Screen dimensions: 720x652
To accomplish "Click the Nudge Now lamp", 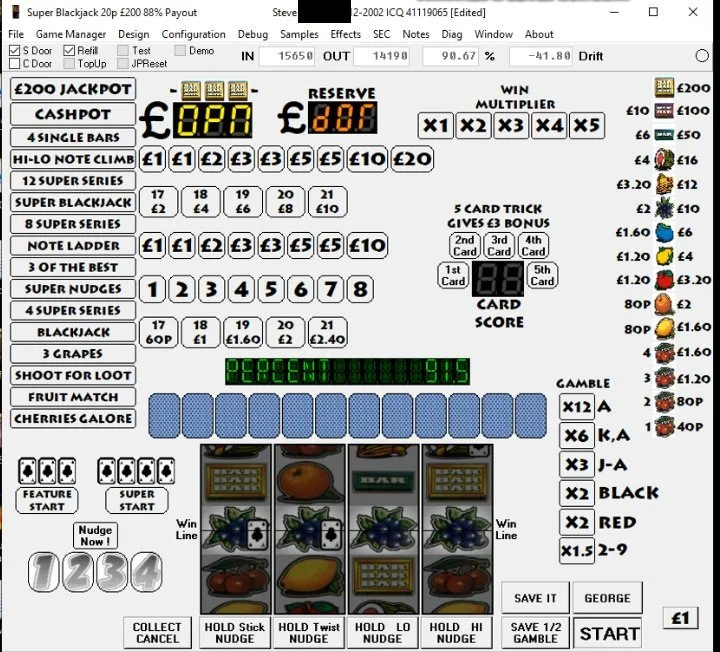I will (x=95, y=535).
